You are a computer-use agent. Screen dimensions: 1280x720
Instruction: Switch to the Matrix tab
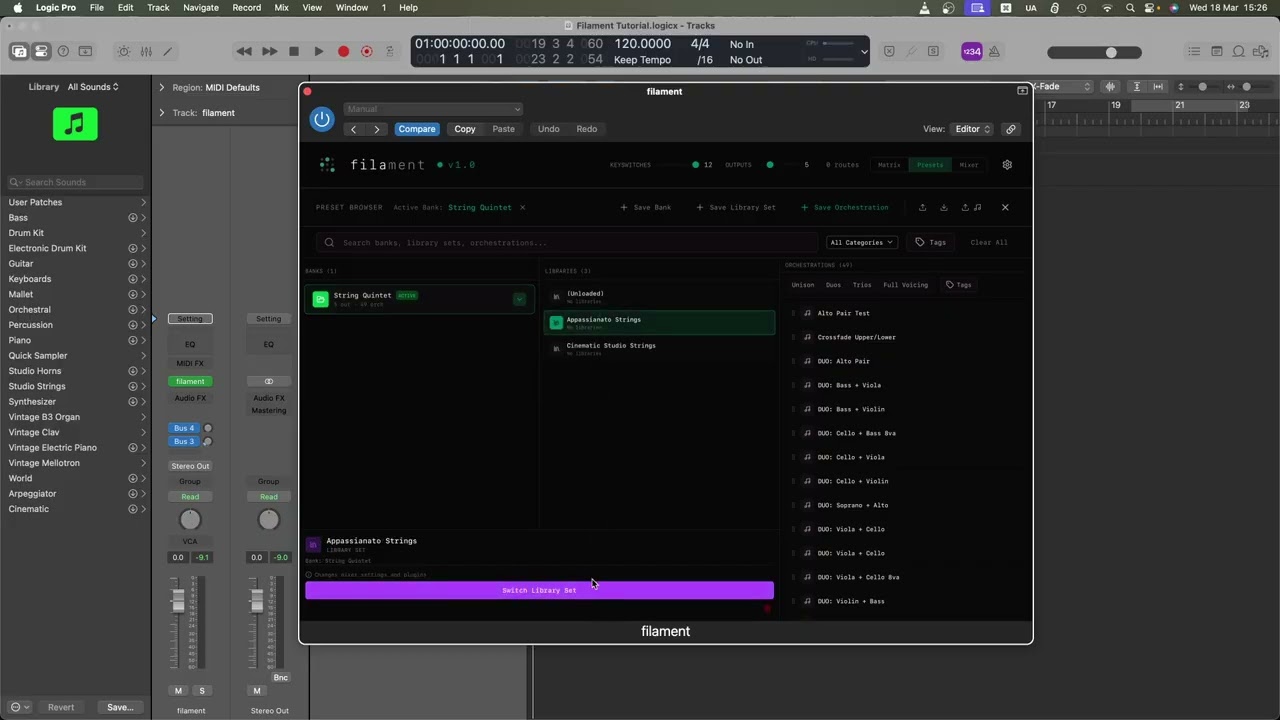coord(889,165)
